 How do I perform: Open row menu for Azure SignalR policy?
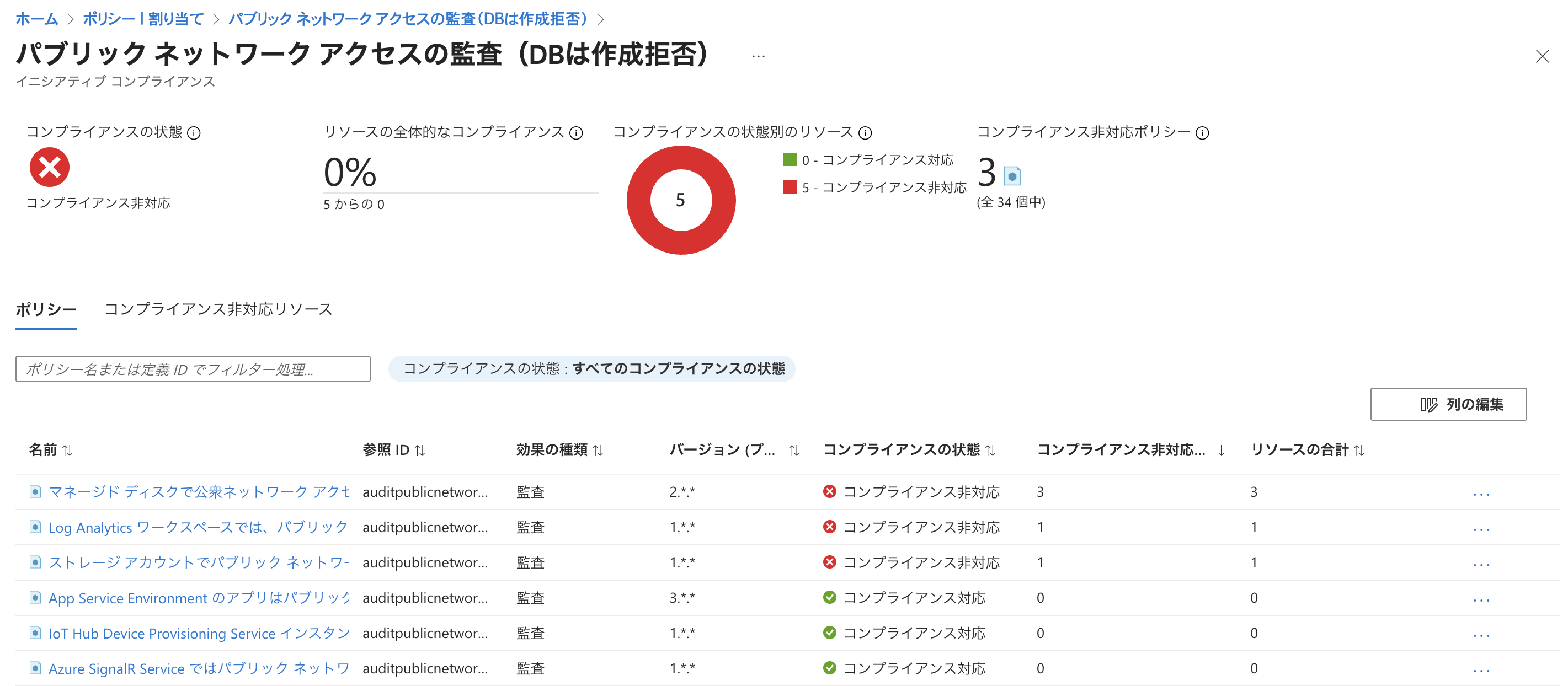pos(1481,670)
